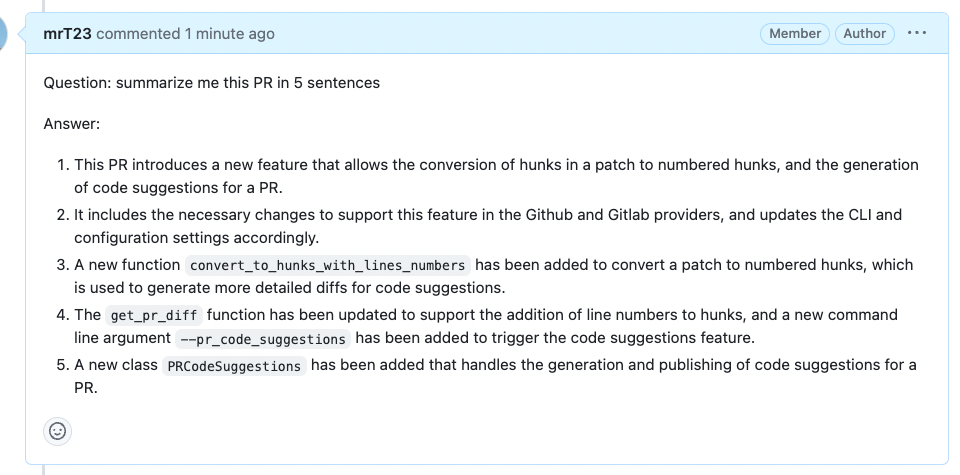Click the vertical timeline line below the comment
The height and width of the screenshot is (475, 960).
(43, 469)
